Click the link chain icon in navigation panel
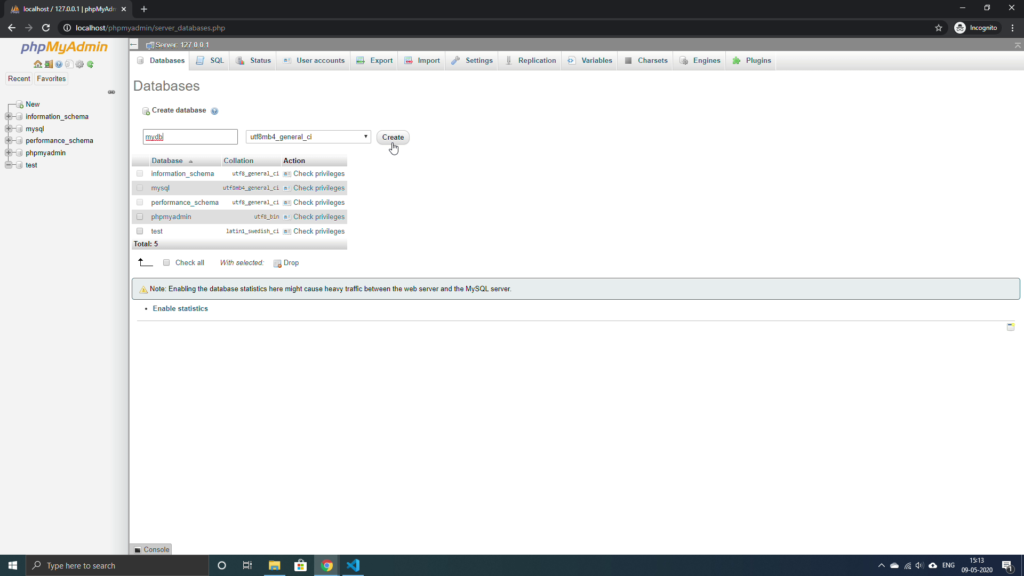This screenshot has width=1024, height=576. point(112,92)
